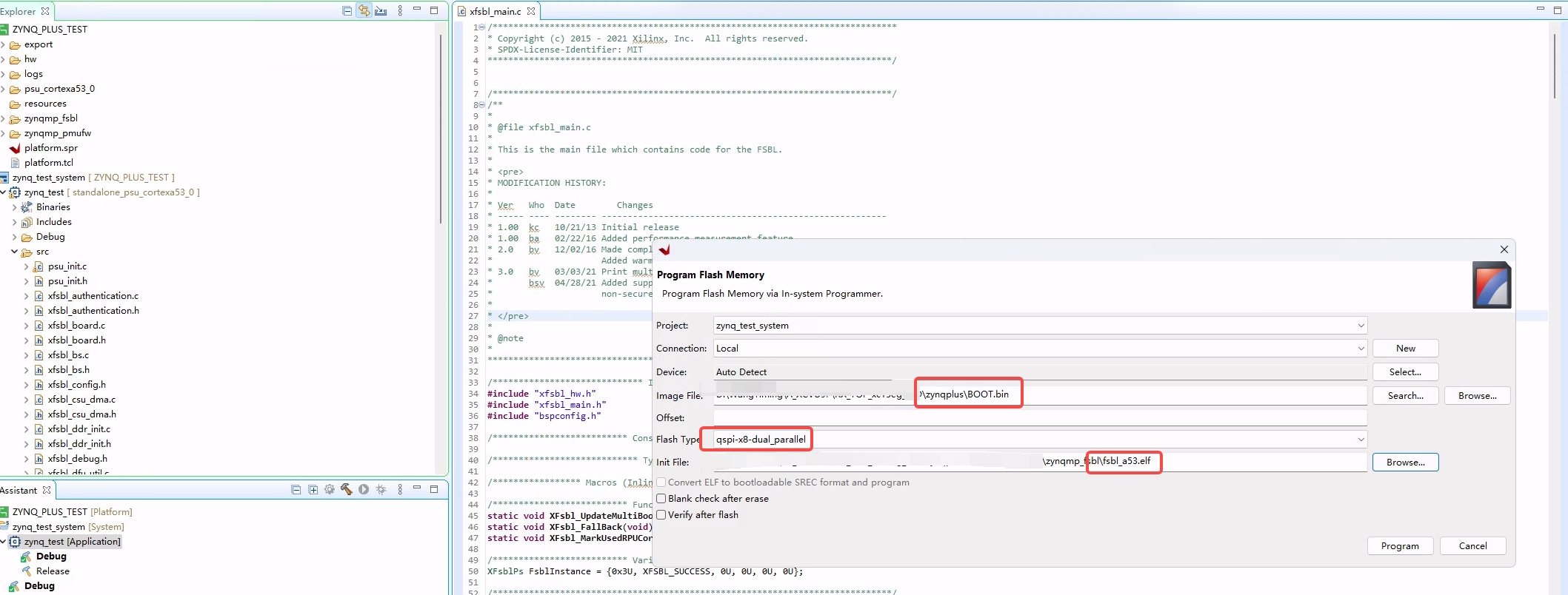1568x595 pixels.
Task: Toggle Link with Editor in Explorer
Action: pos(364,10)
